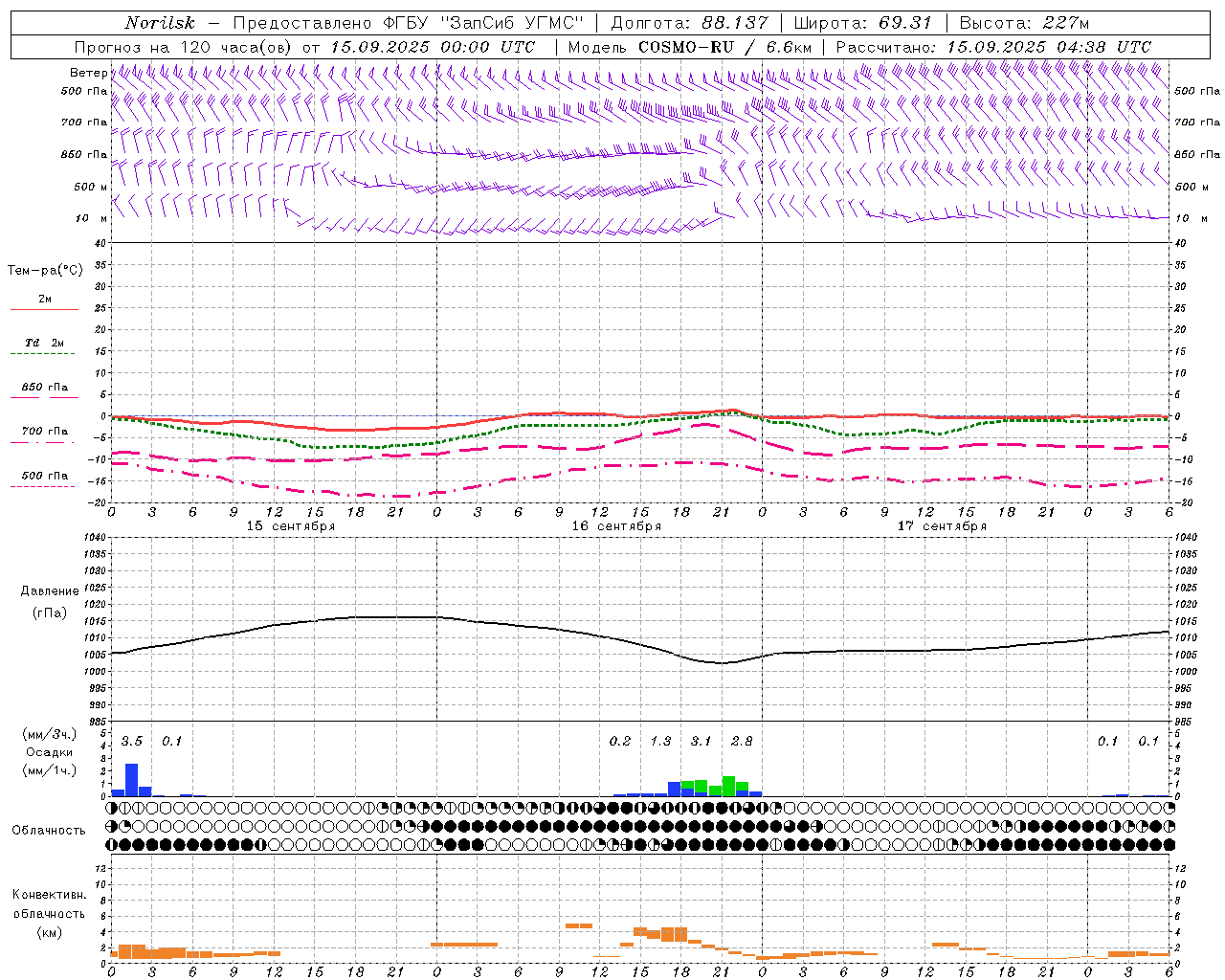The height and width of the screenshot is (980, 1225).
Task: Click the "3.5" precipitation total
Action: pos(132,741)
